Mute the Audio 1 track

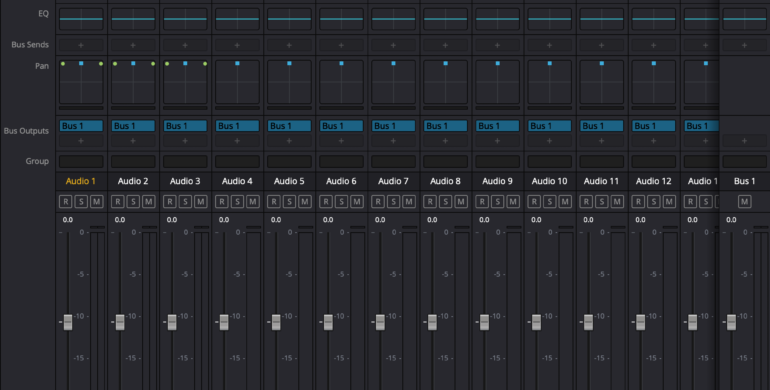point(97,201)
